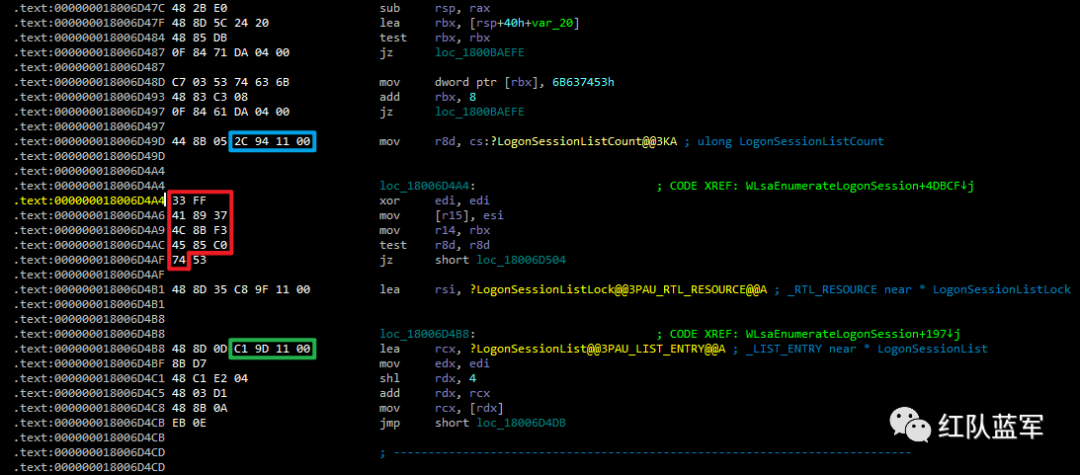Select opcode bytes "8B D7"
1080x475 pixels.
pyautogui.click(x=189, y=363)
